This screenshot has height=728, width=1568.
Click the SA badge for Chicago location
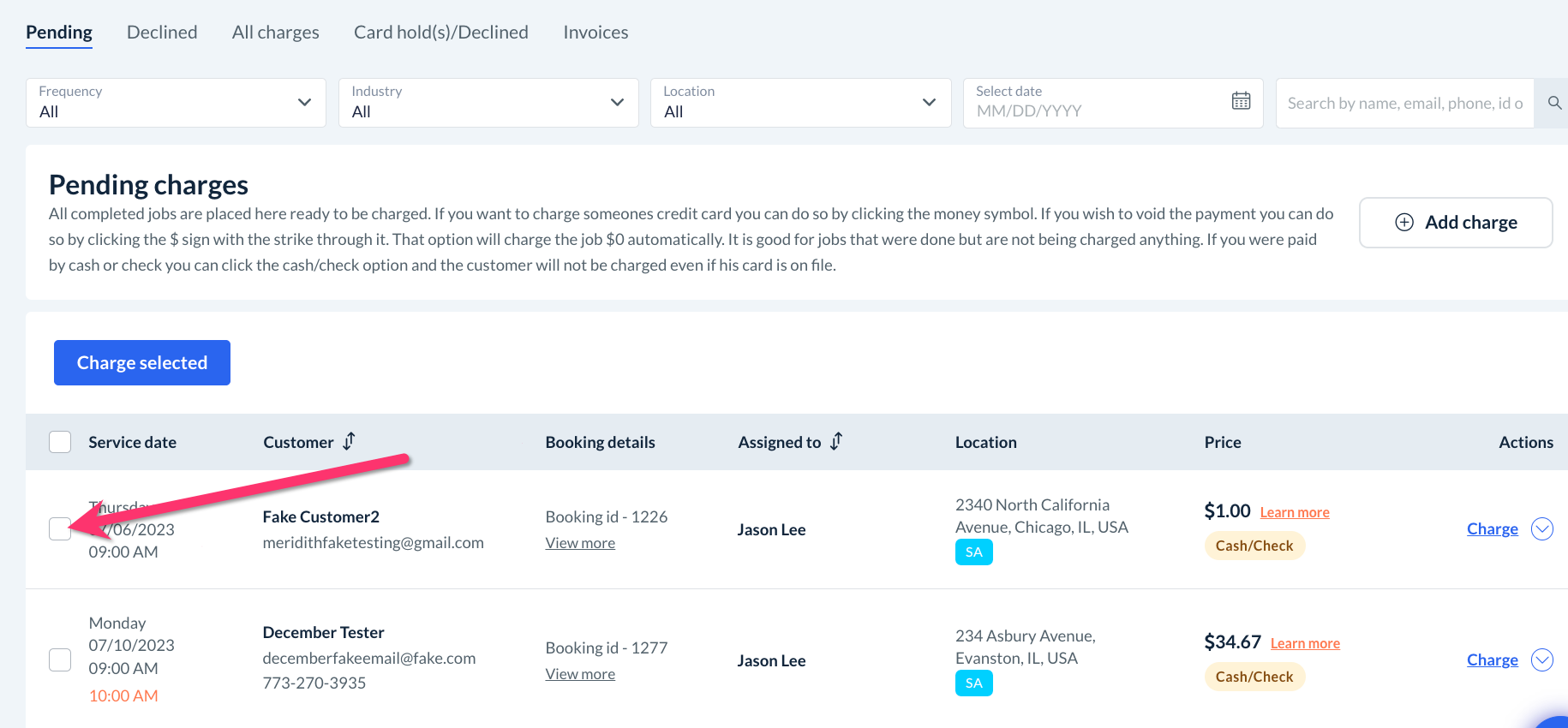[x=973, y=552]
